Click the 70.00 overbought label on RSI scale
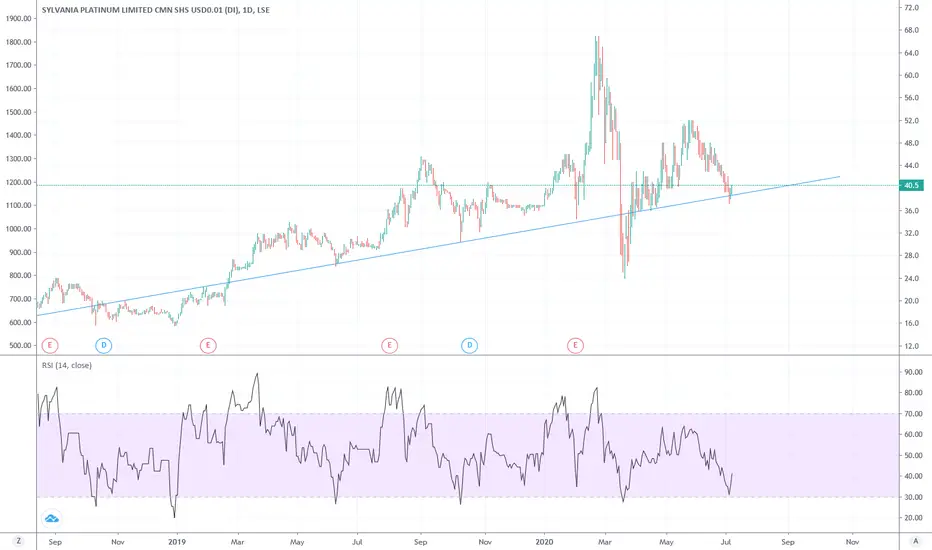Image resolution: width=932 pixels, height=550 pixels. coord(914,414)
